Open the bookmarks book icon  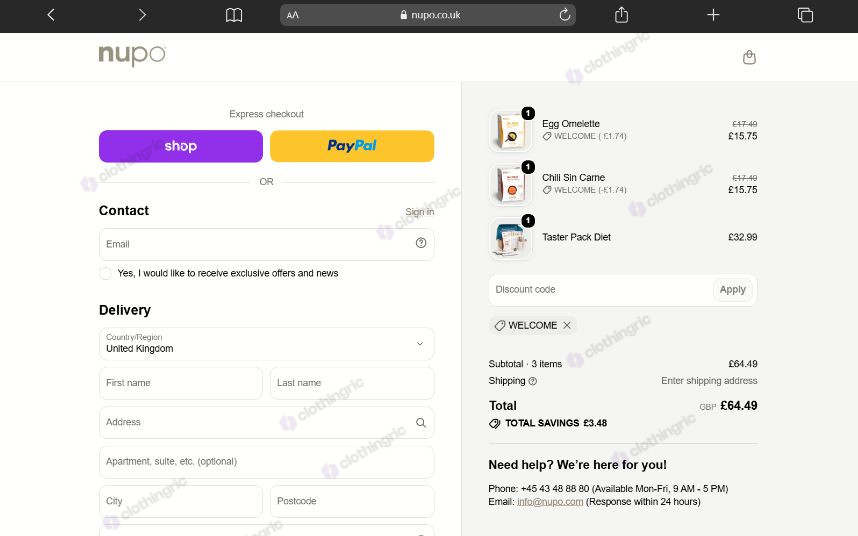(x=234, y=15)
